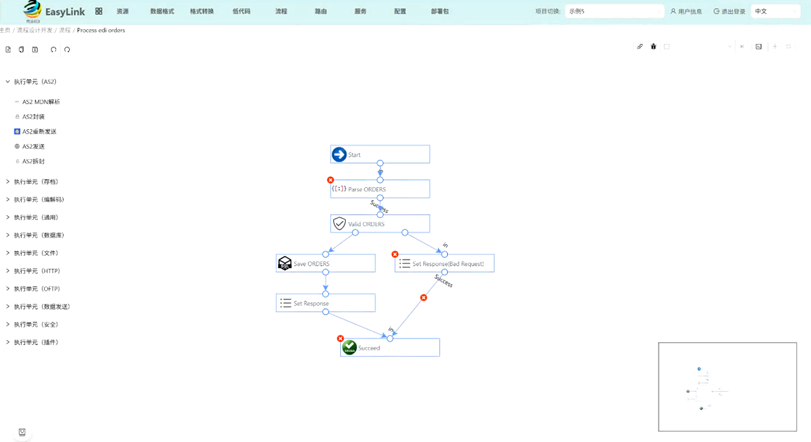Screen dimensions: 811x442
Task: Collapse the 执行单元 (AS2) tree group
Action: tap(8, 82)
